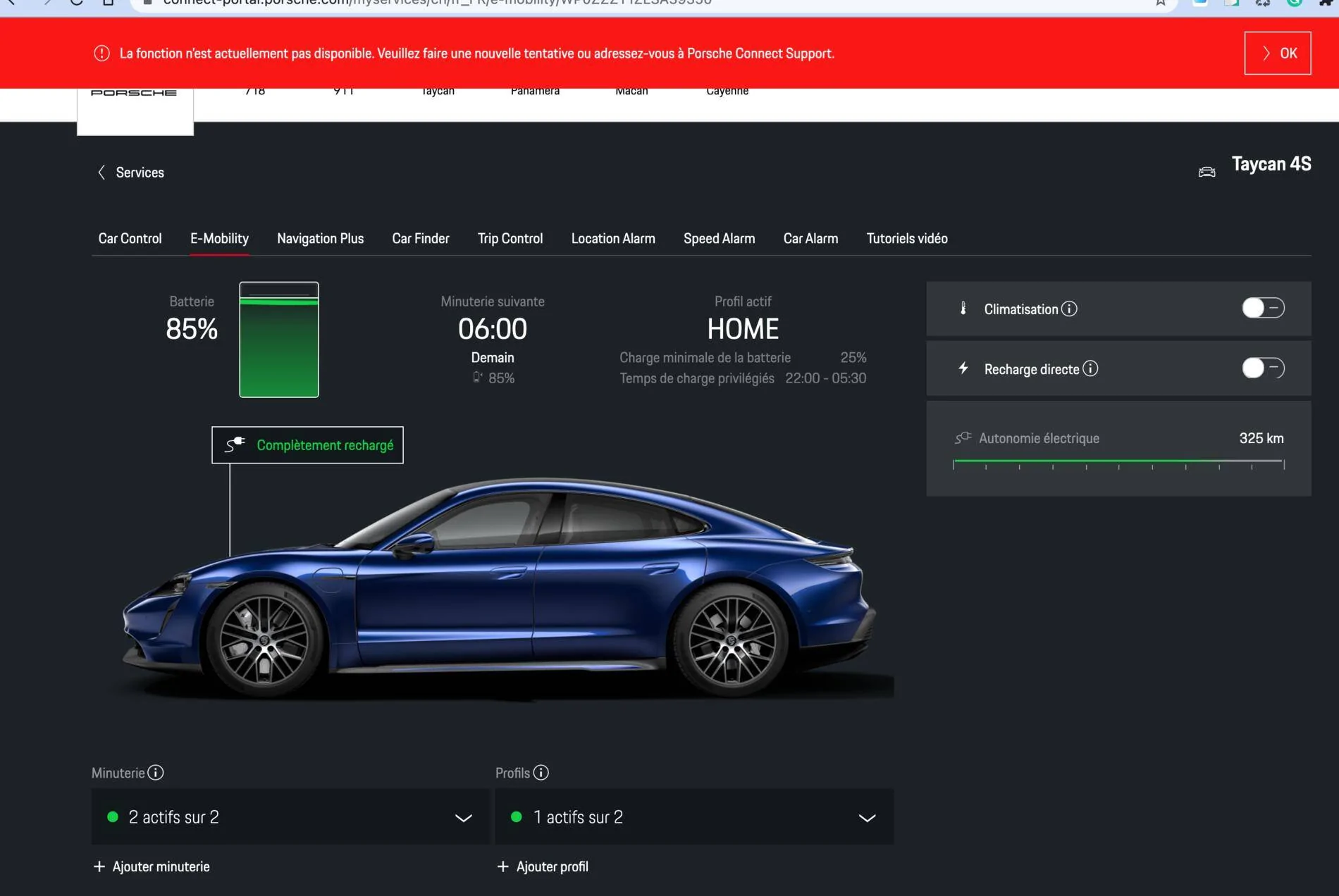Viewport: 1339px width, 896px height.
Task: Switch to Trip Control tab
Action: pos(510,239)
